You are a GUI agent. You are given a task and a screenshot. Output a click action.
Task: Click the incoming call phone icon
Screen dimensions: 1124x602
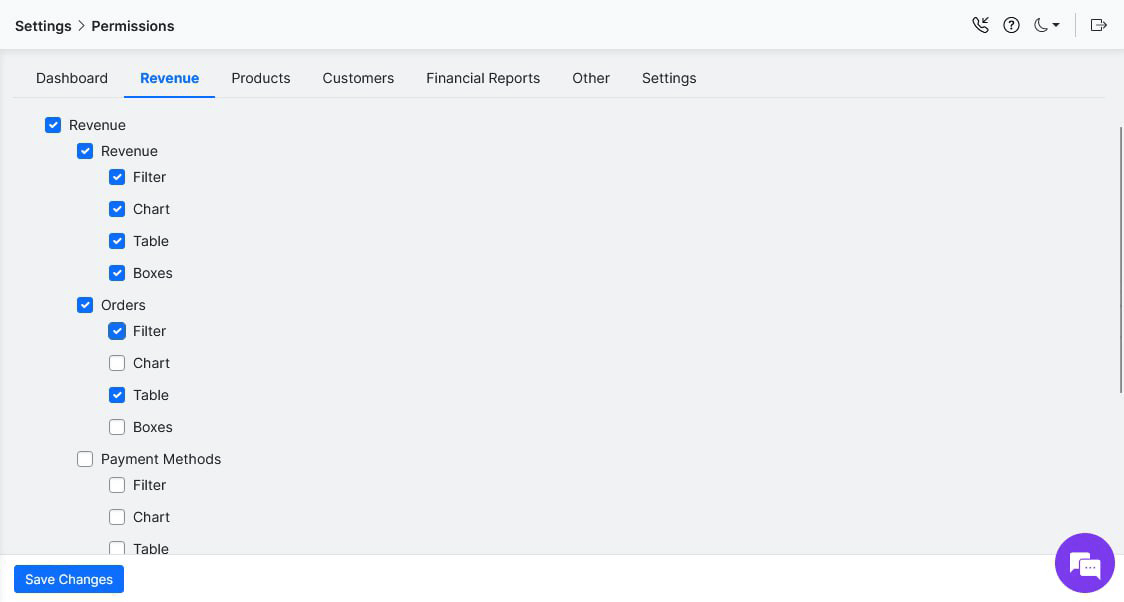[x=981, y=25]
